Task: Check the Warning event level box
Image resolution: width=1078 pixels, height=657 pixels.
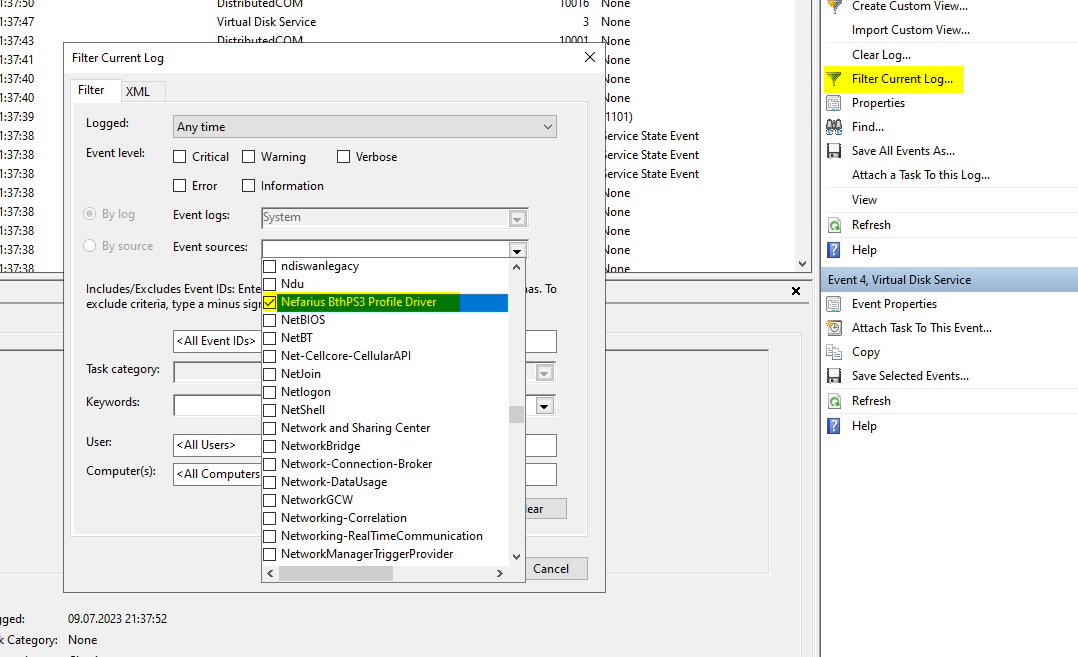Action: [x=247, y=156]
